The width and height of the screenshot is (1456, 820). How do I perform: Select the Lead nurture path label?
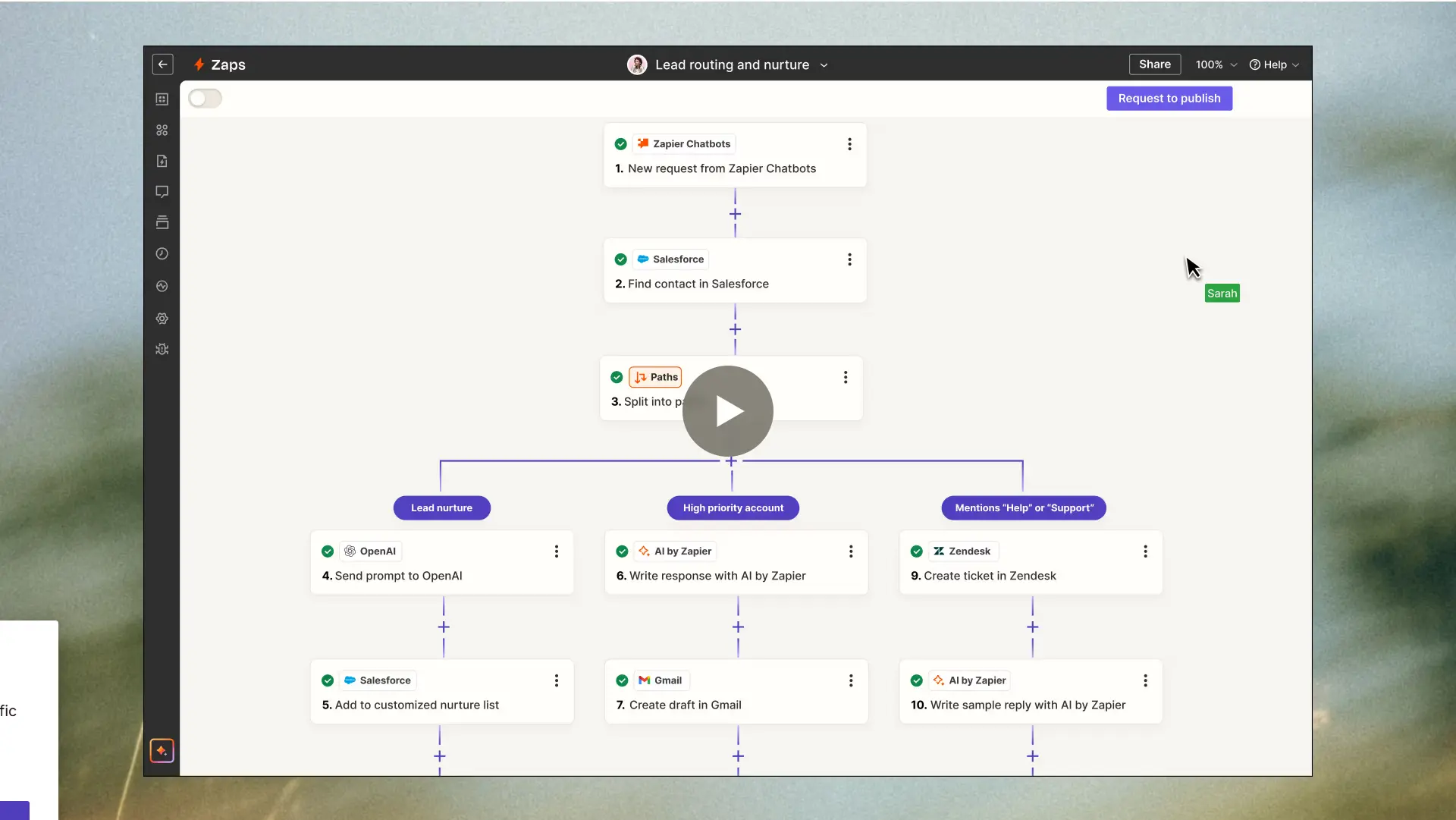(x=441, y=507)
